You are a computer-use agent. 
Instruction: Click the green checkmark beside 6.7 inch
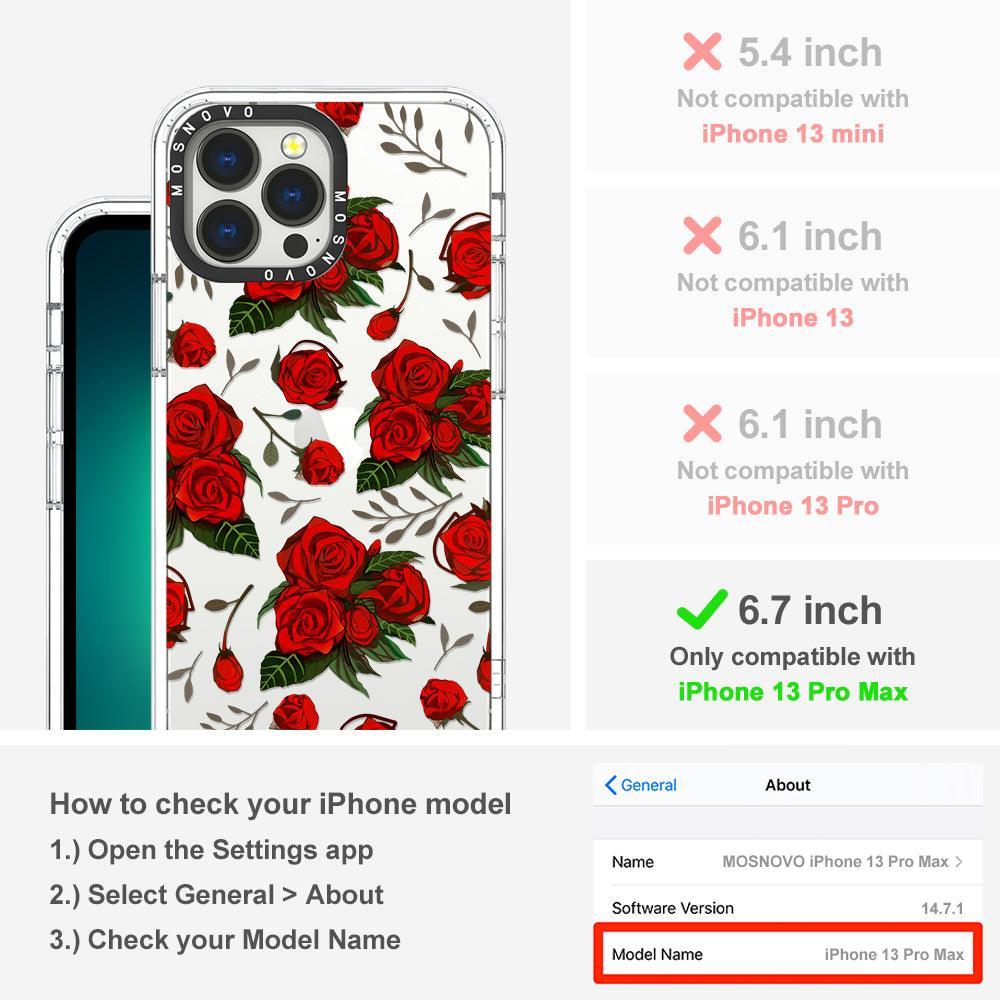pos(702,609)
